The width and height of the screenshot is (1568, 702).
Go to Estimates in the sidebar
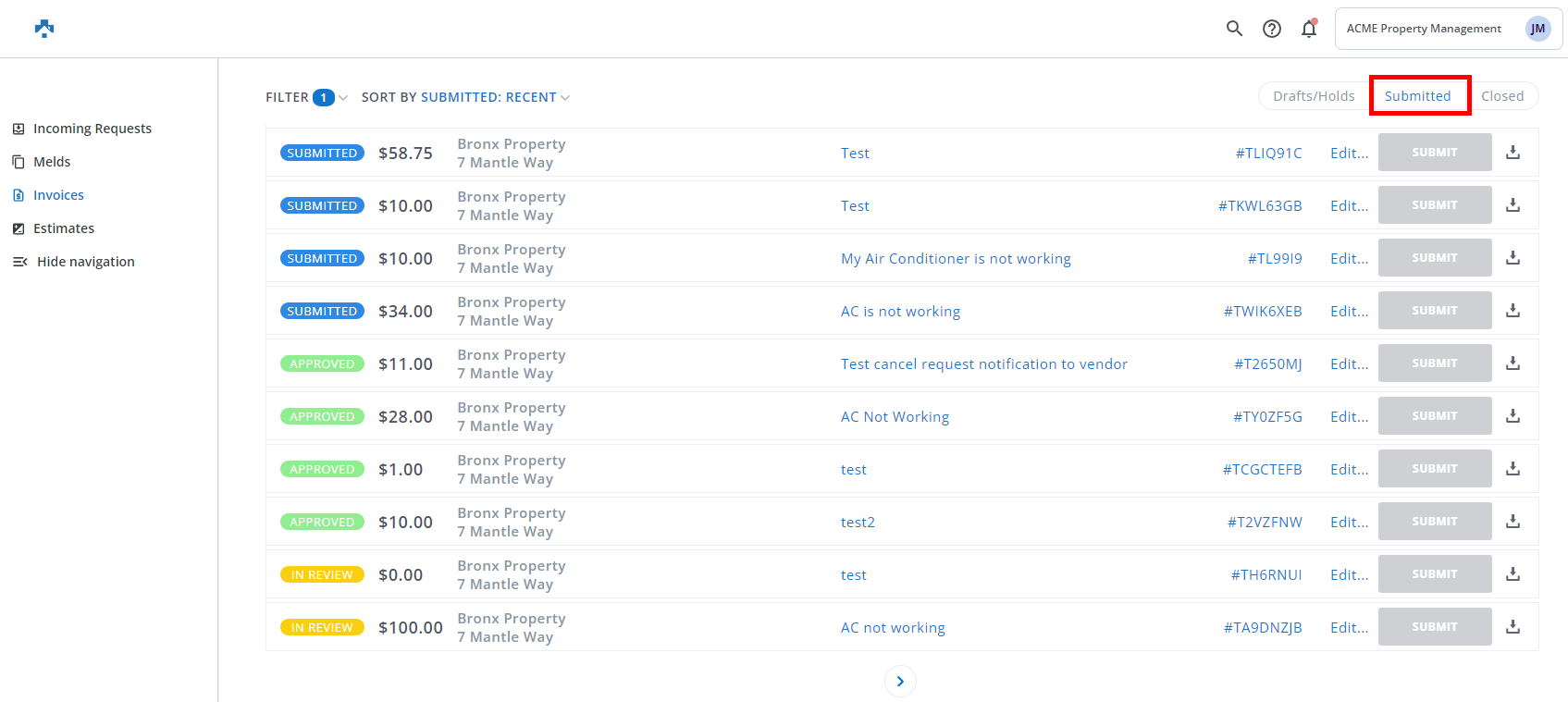click(x=63, y=228)
